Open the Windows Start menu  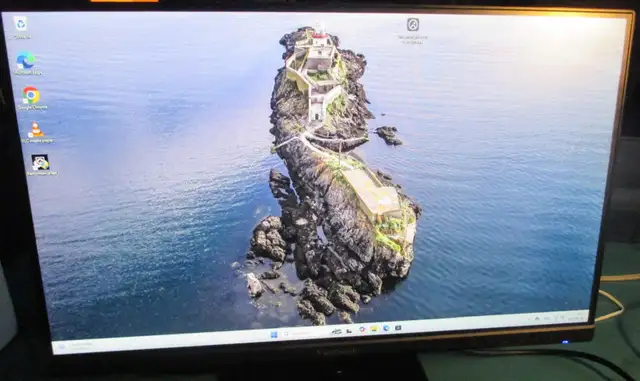pyautogui.click(x=274, y=335)
